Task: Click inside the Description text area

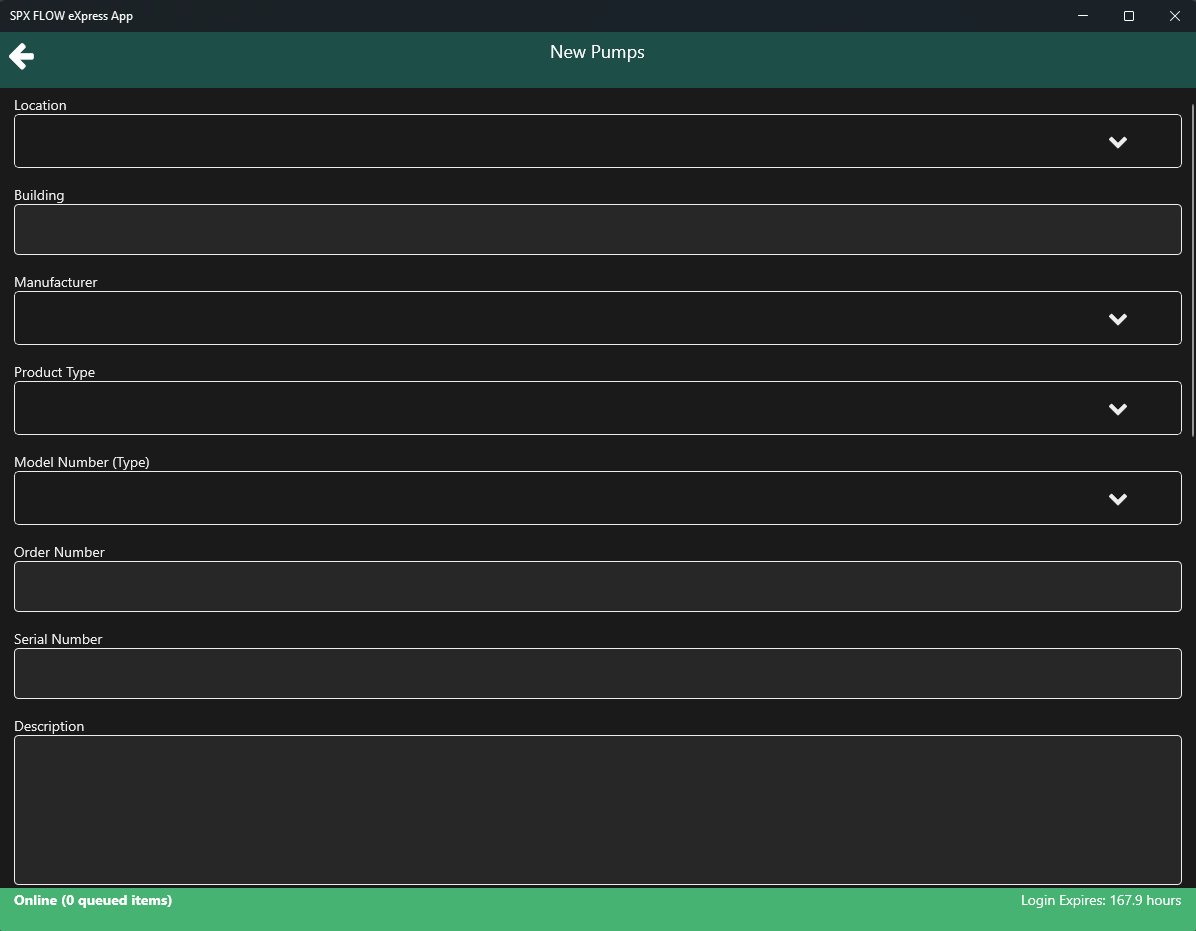Action: (597, 810)
